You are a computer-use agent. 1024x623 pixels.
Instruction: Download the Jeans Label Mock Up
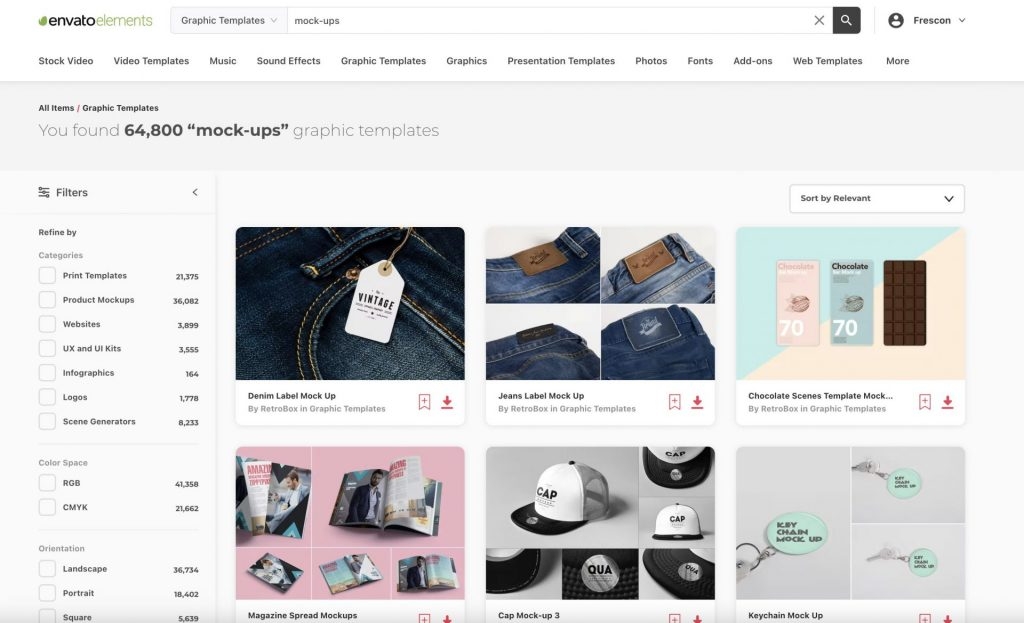[697, 402]
